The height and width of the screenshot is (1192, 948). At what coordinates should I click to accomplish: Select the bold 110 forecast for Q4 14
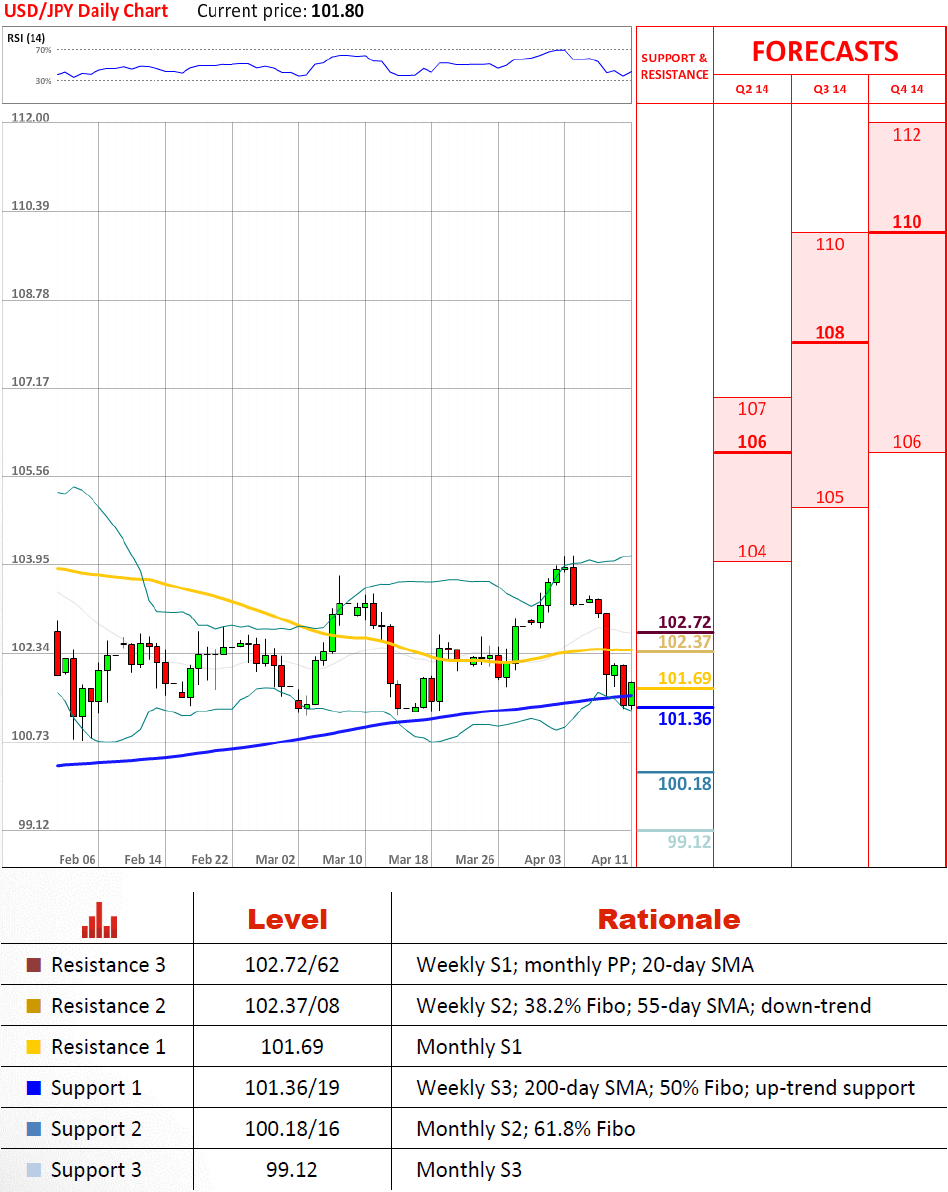click(907, 222)
